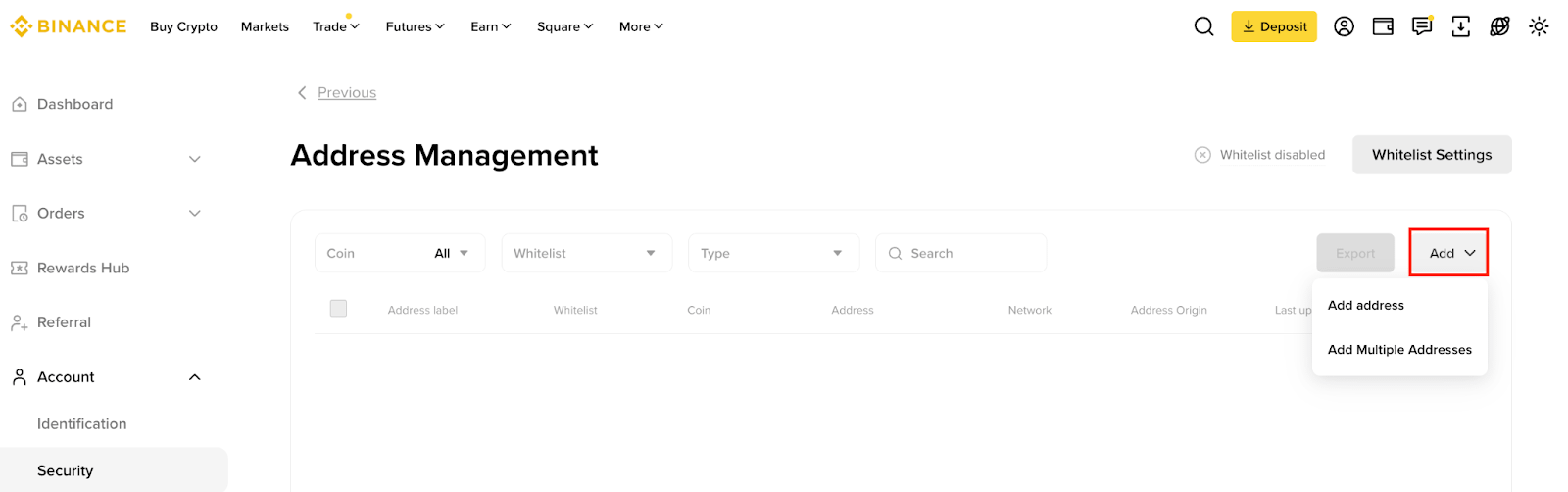
Task: Expand the Assets sidebar section
Action: pyautogui.click(x=194, y=159)
